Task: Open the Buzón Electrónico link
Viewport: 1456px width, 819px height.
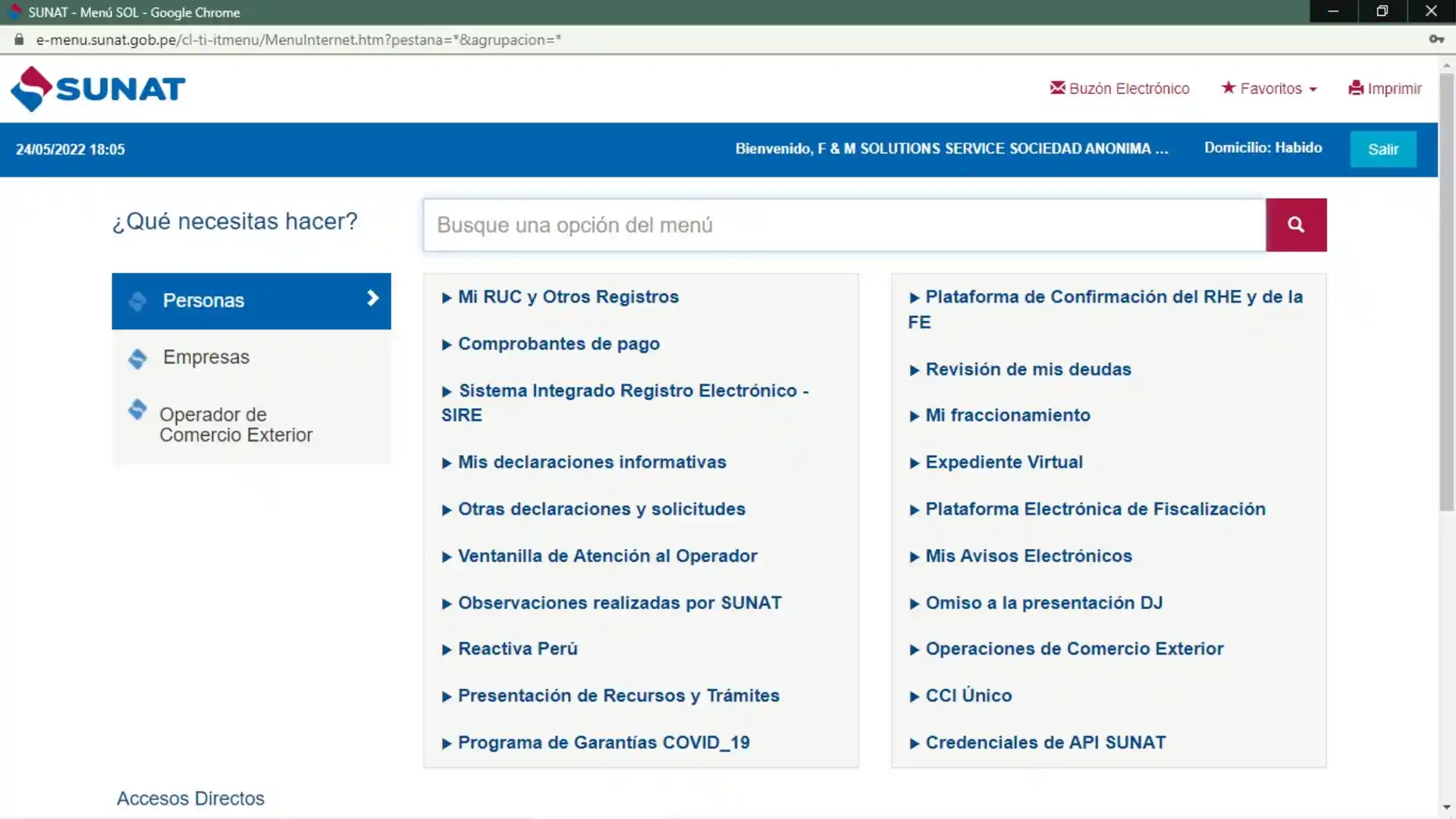Action: [x=1120, y=89]
